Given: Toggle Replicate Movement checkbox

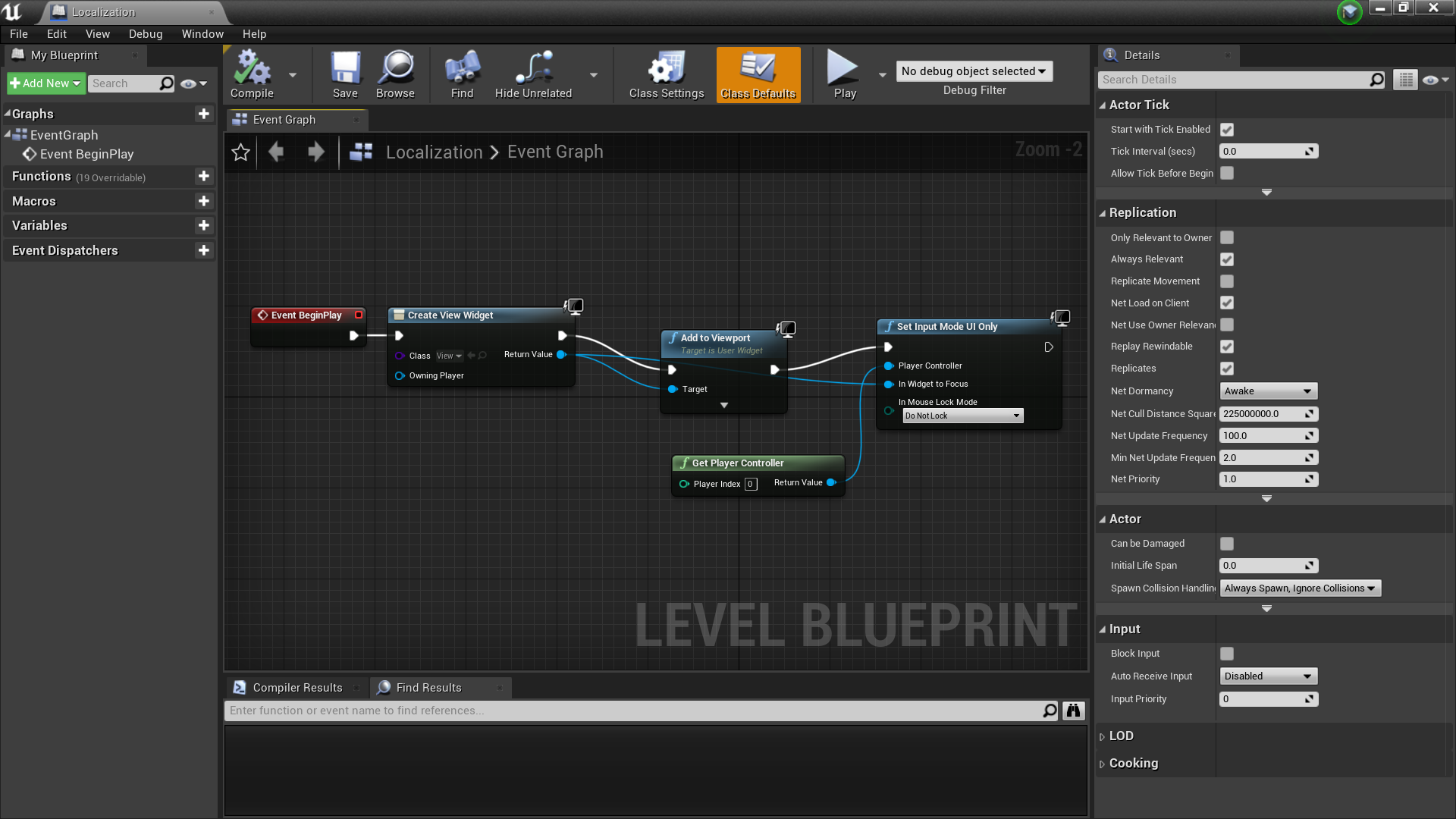Looking at the screenshot, I should point(1227,281).
